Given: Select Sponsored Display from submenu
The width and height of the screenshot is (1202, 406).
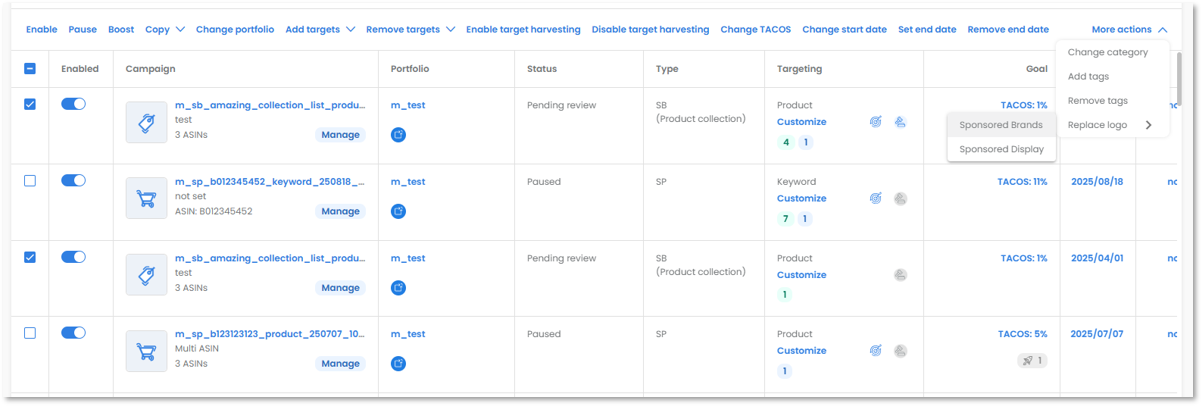Looking at the screenshot, I should (1001, 149).
